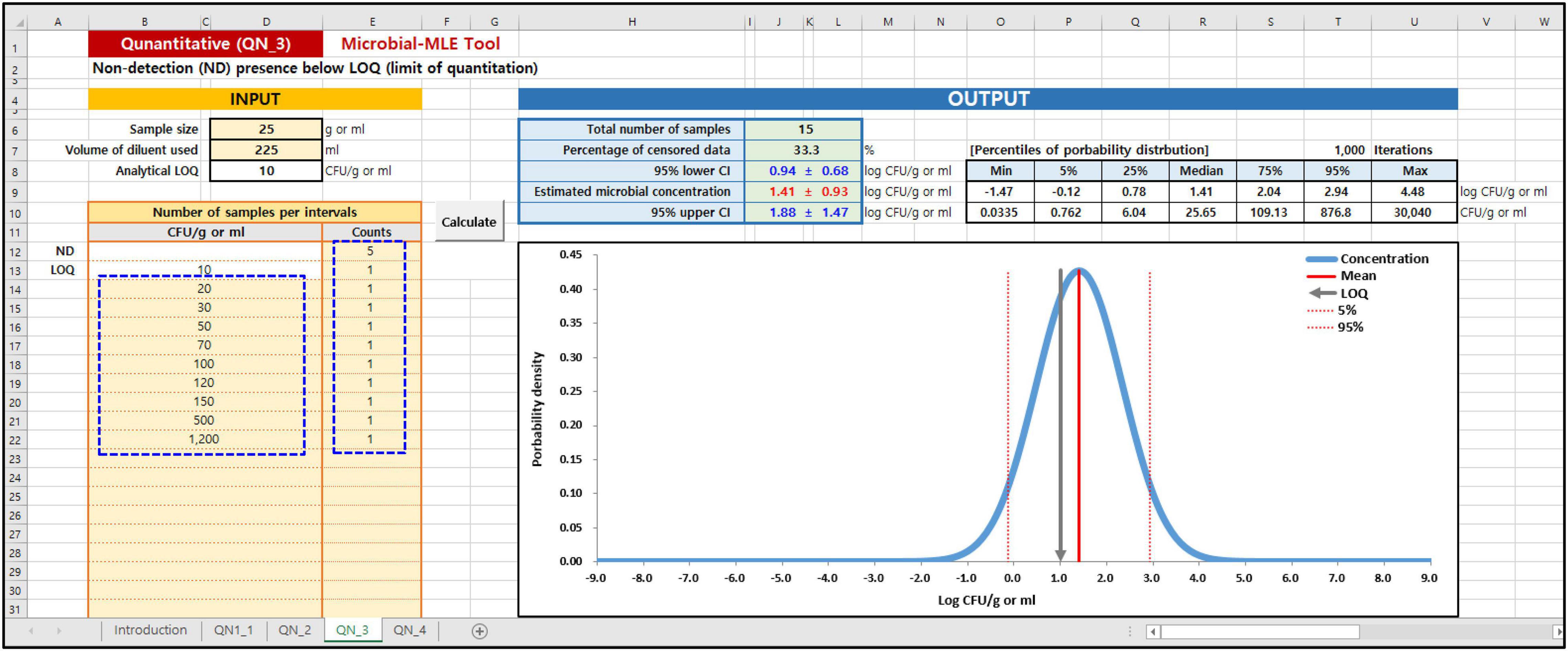Select the Qunantitative (QN_3) title cell
The height and width of the screenshot is (651, 1568).
tap(206, 44)
